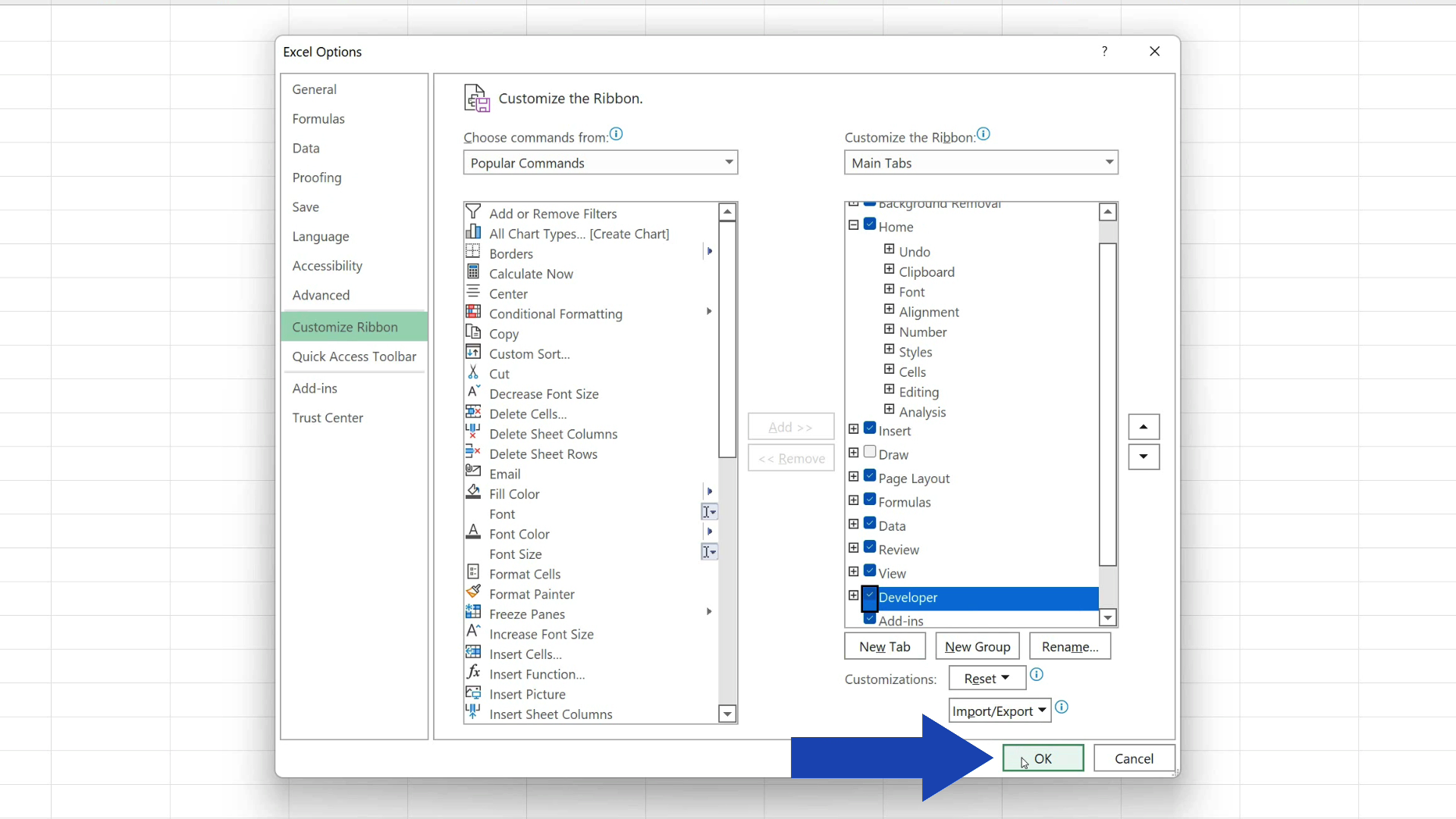Select Customize Ribbon menu item

coord(345,327)
